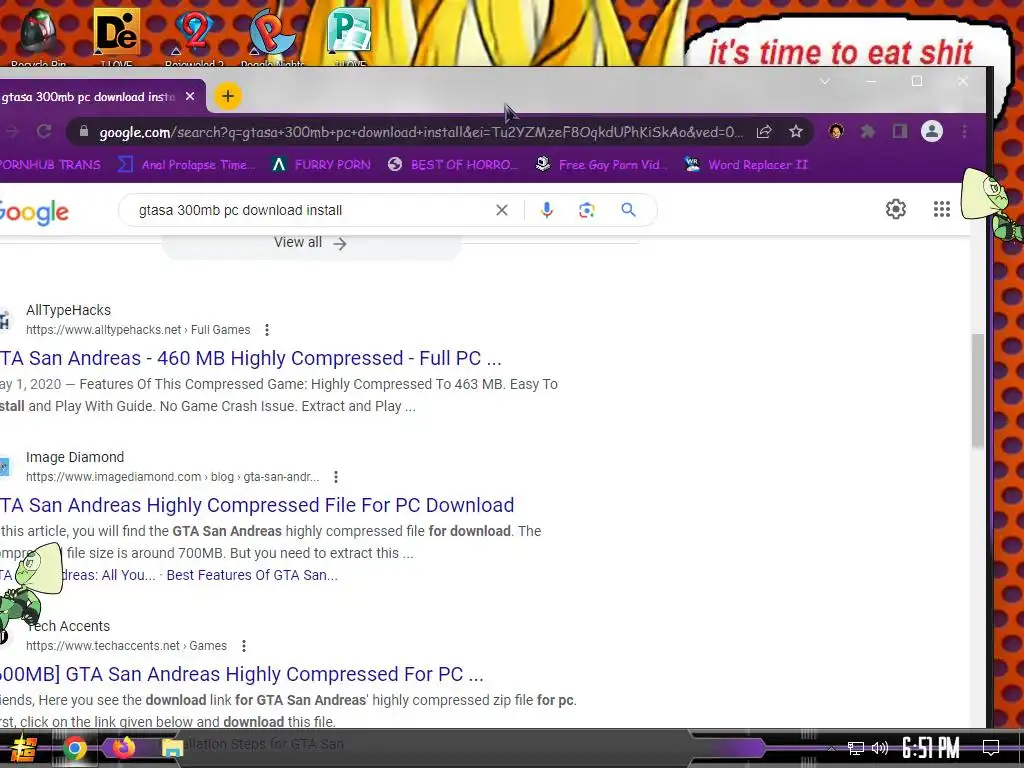
Task: Click the AllTypeHacks site name
Action: 69,310
